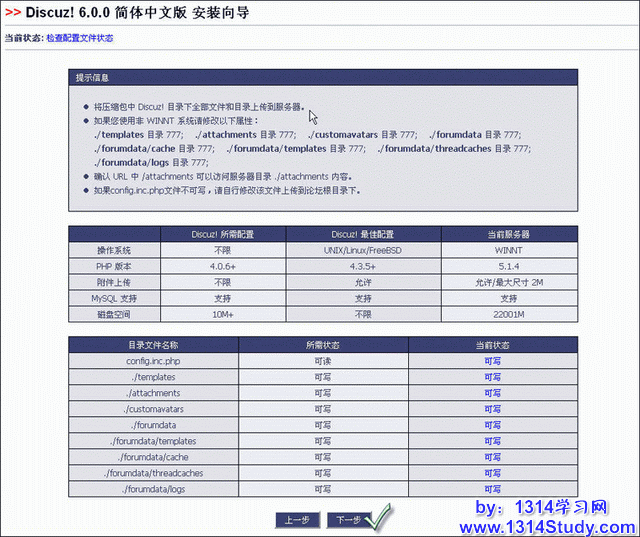Image resolution: width=640 pixels, height=537 pixels.
Task: Click the 当前状态 column header
Action: (492, 345)
